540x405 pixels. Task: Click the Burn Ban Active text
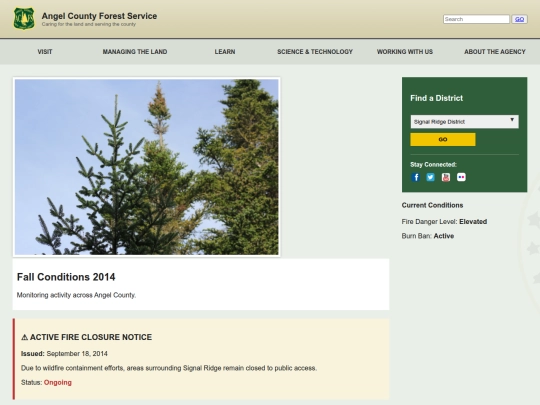click(427, 236)
